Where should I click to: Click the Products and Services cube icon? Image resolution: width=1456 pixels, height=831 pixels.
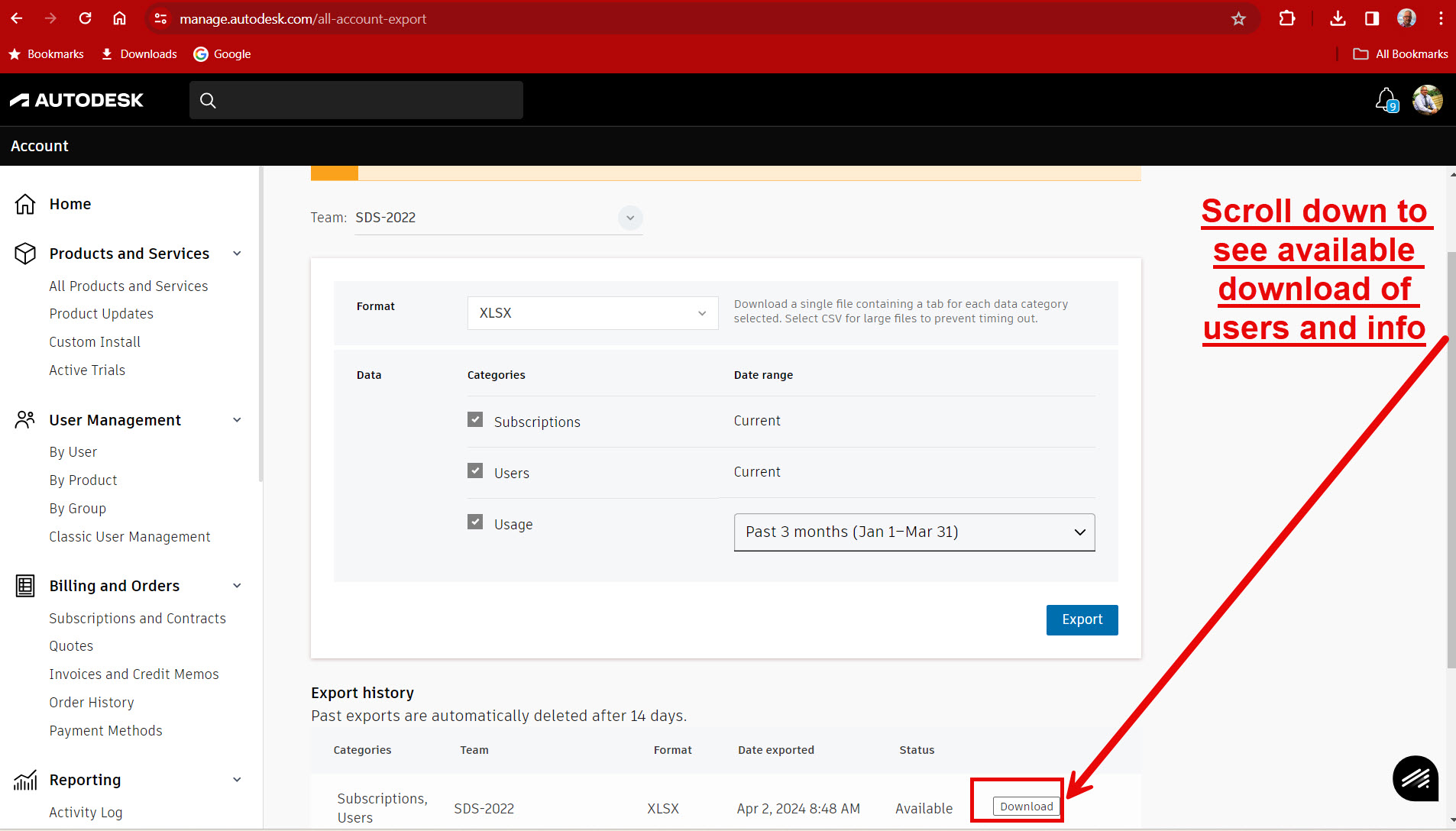25,254
